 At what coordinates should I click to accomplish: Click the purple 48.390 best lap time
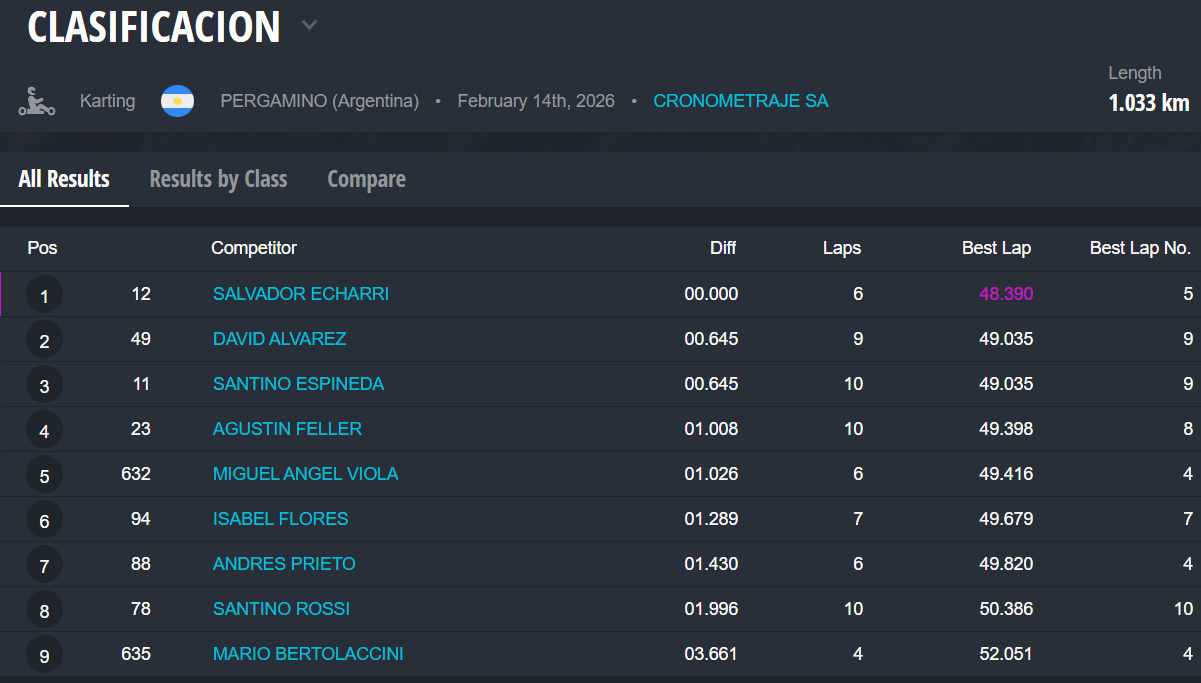coord(1006,294)
